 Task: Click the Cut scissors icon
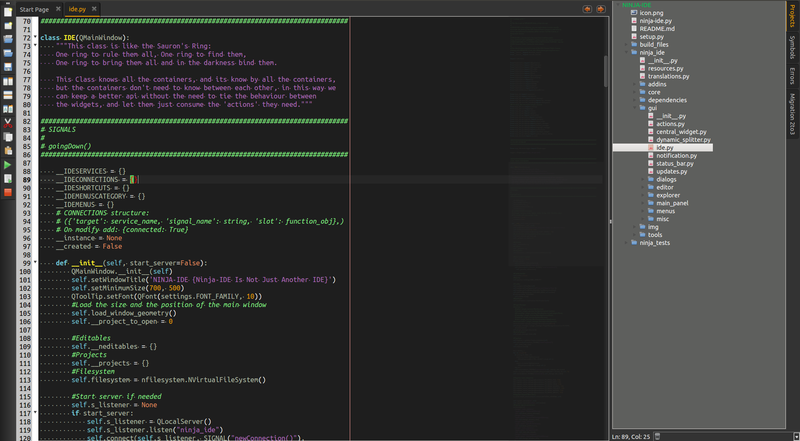[8, 122]
